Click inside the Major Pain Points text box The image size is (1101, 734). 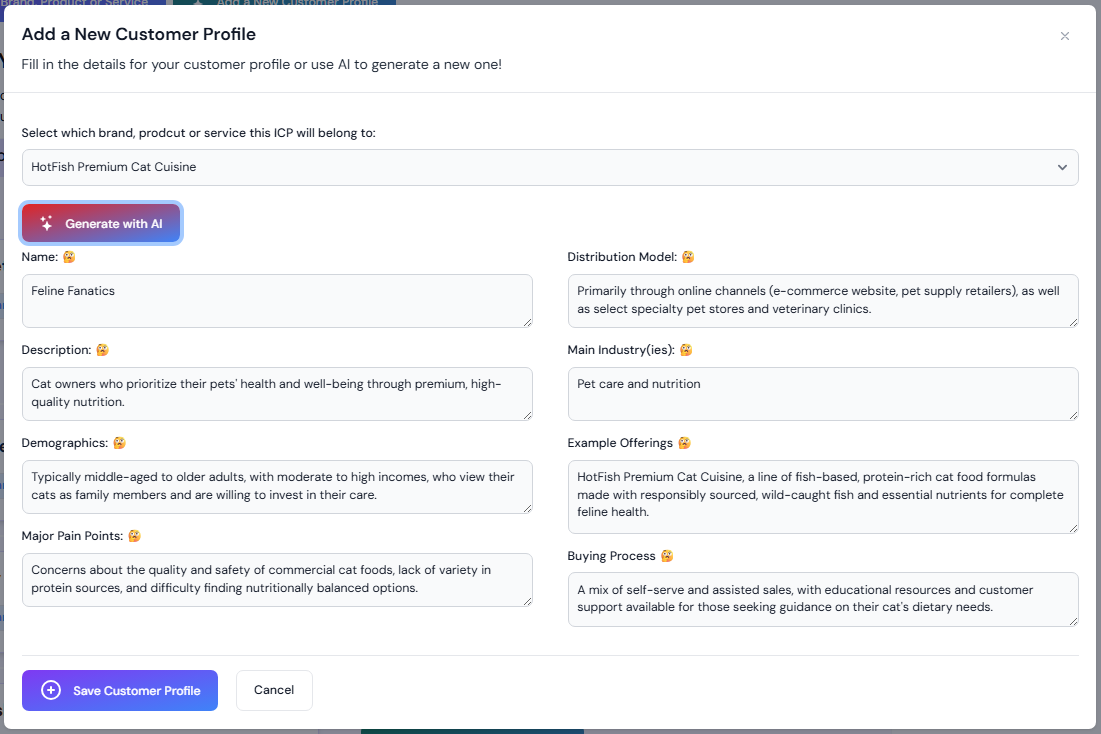(x=277, y=579)
